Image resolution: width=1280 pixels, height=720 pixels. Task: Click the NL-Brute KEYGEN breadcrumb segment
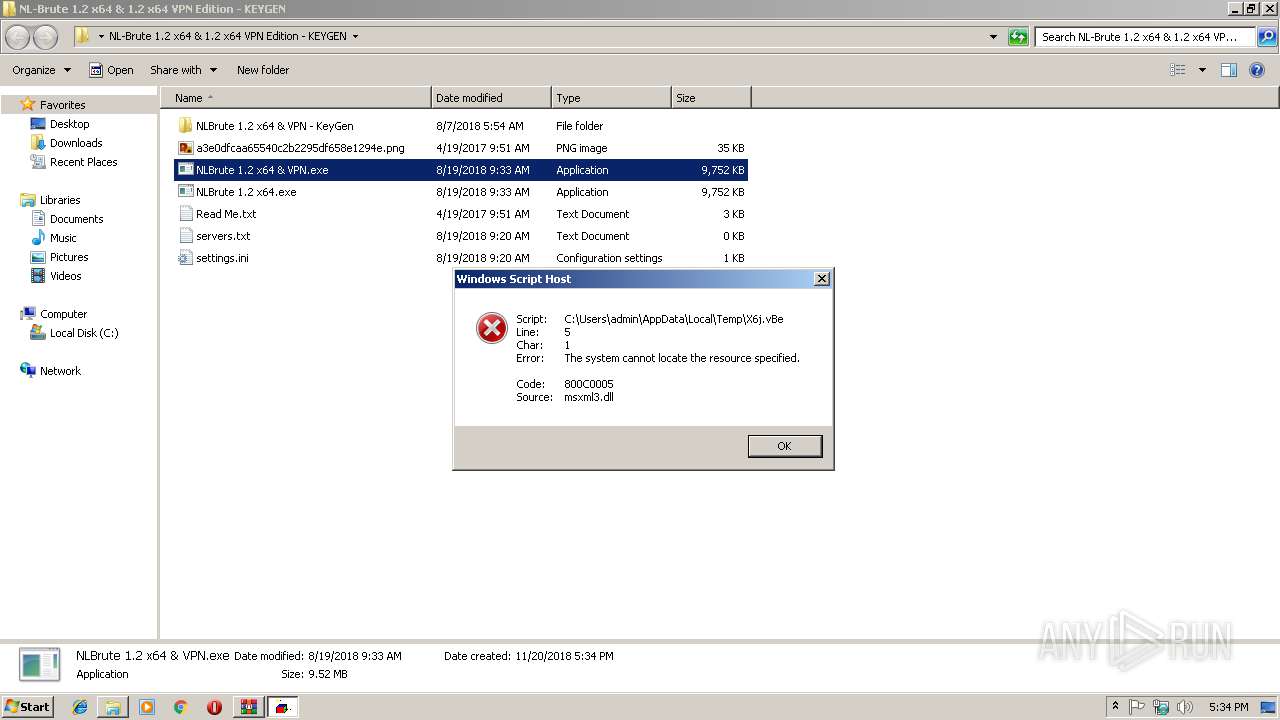228,37
